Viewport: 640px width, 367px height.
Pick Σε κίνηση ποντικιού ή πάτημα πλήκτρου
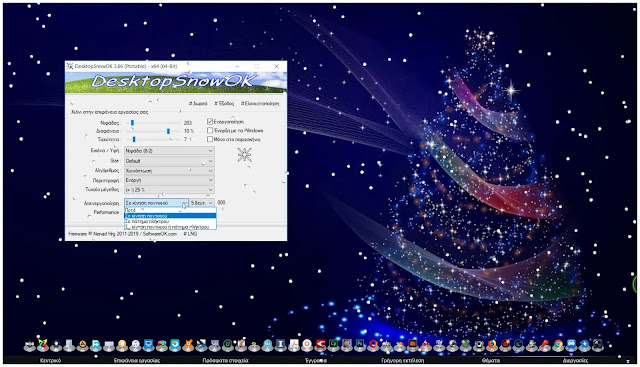[170, 227]
